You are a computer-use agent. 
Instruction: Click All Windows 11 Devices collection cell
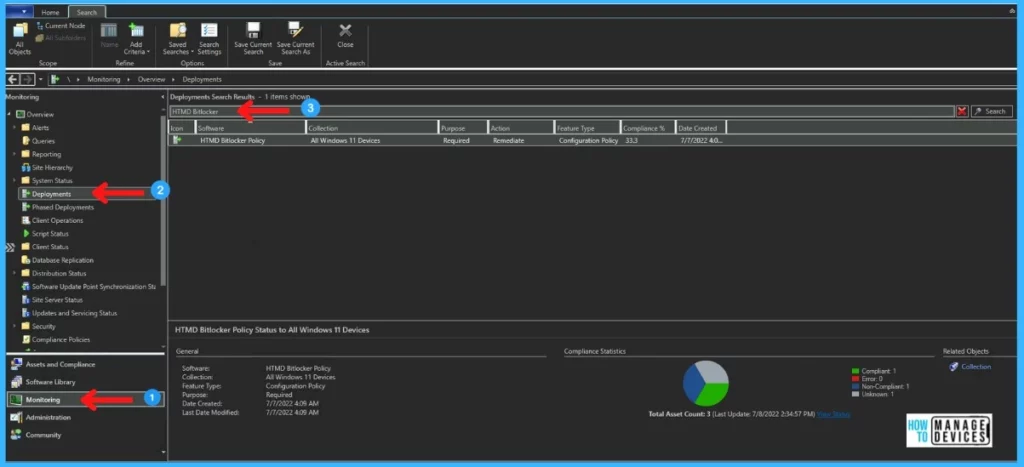point(345,140)
